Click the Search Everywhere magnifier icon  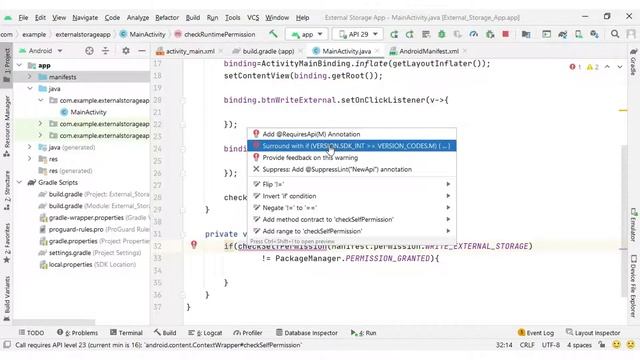(615, 34)
